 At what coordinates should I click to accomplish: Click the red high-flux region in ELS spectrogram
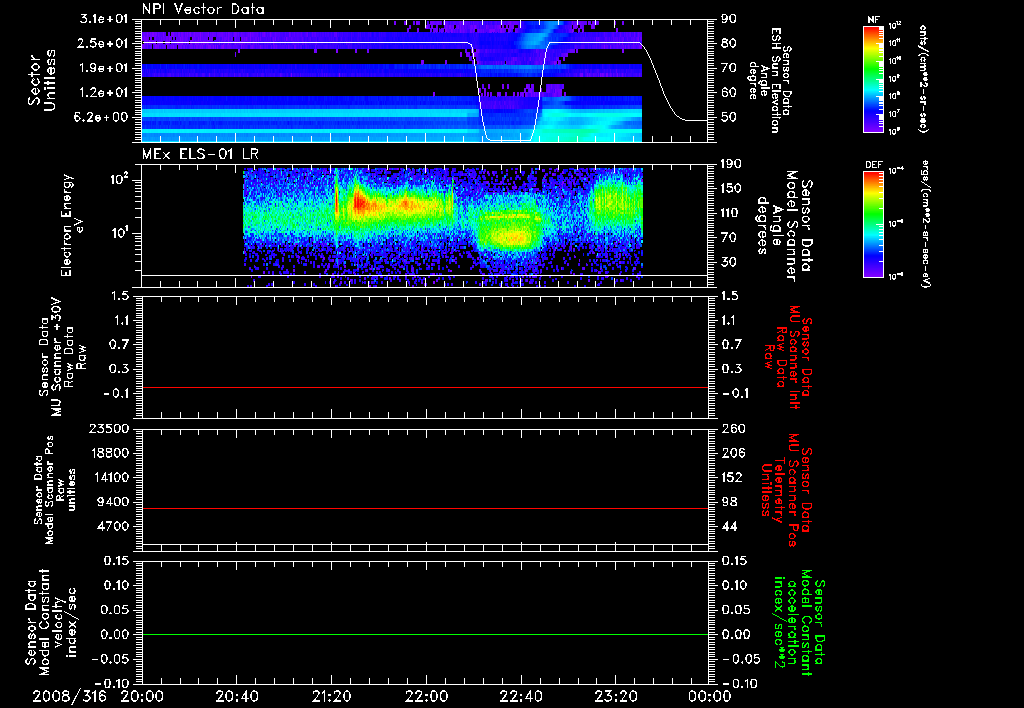pyautogui.click(x=360, y=204)
